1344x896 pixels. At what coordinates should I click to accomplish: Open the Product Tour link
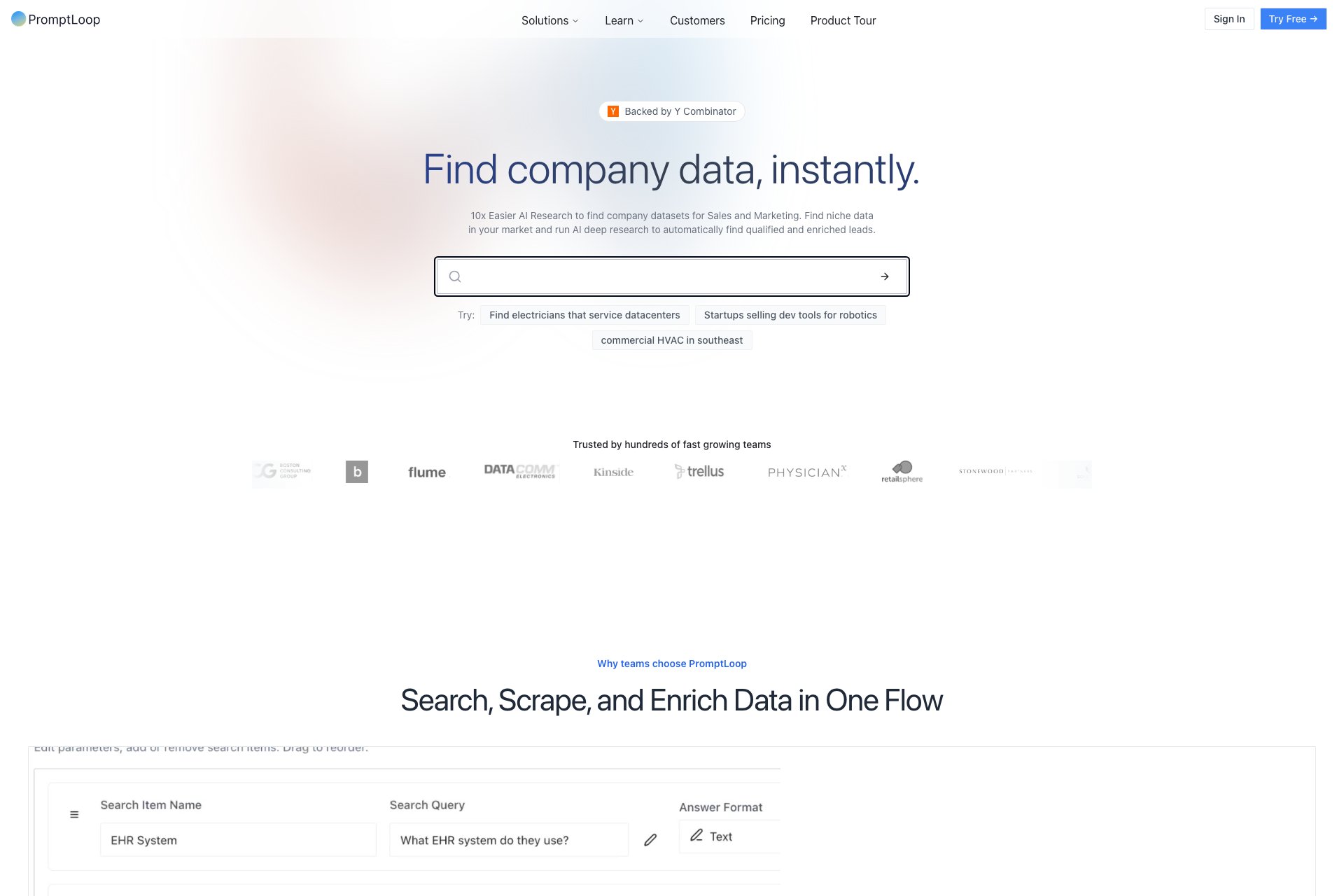pos(843,20)
